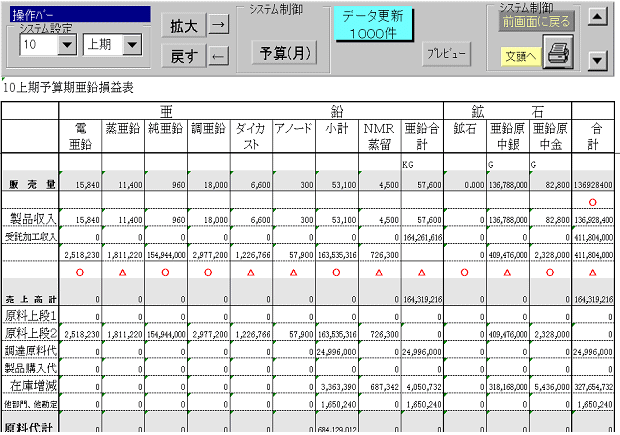Click the 327,654,732 cell in 合計 column
Viewport: 620px width, 435px height.
(x=593, y=387)
